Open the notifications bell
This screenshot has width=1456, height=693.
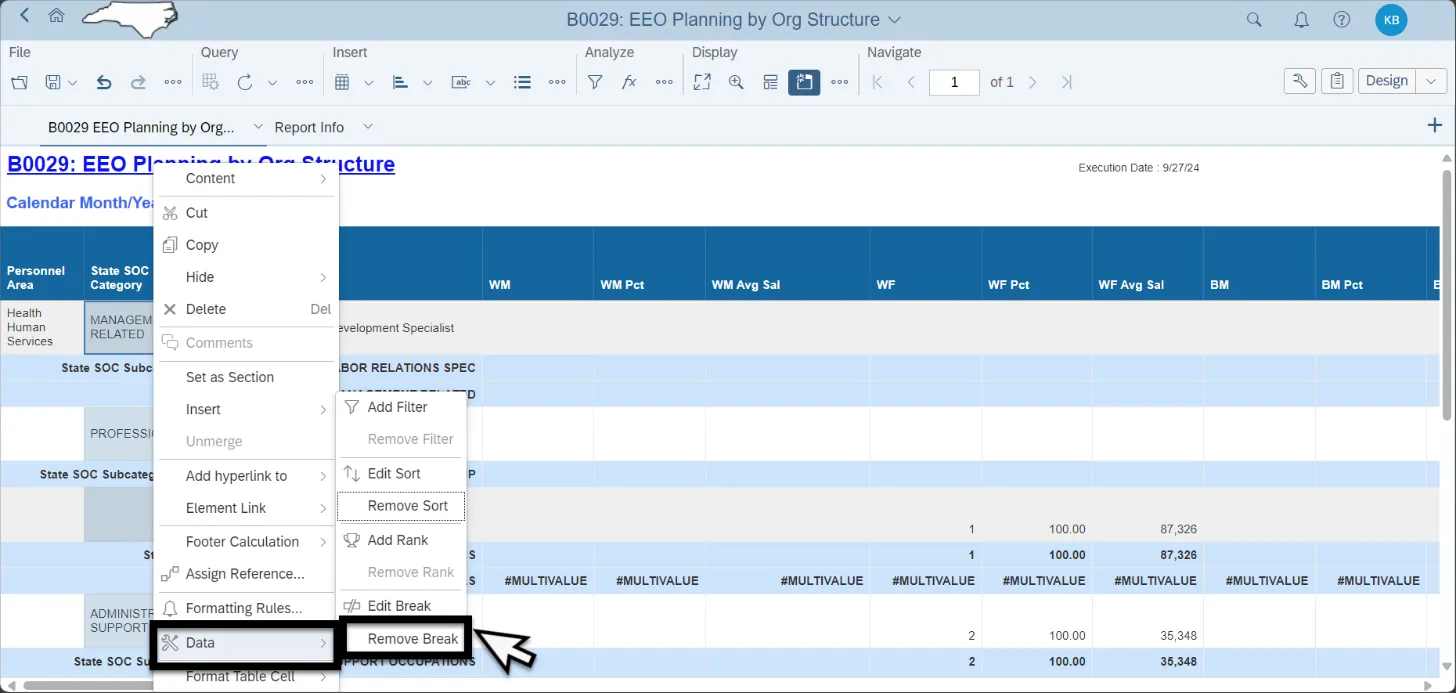click(x=1301, y=19)
